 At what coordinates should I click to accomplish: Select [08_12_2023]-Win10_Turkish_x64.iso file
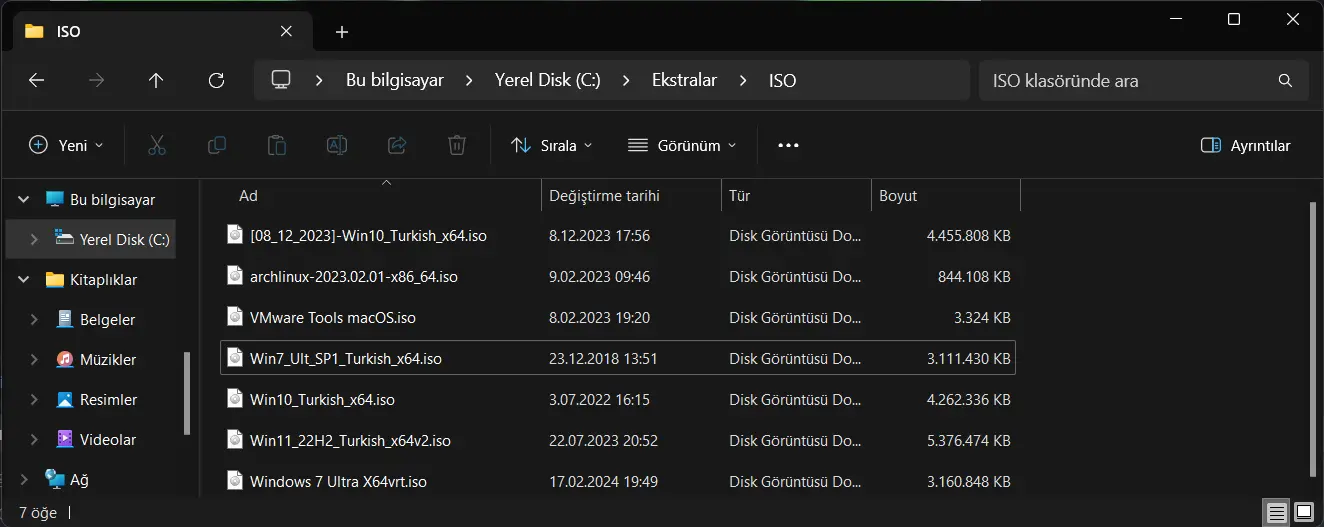click(x=618, y=236)
